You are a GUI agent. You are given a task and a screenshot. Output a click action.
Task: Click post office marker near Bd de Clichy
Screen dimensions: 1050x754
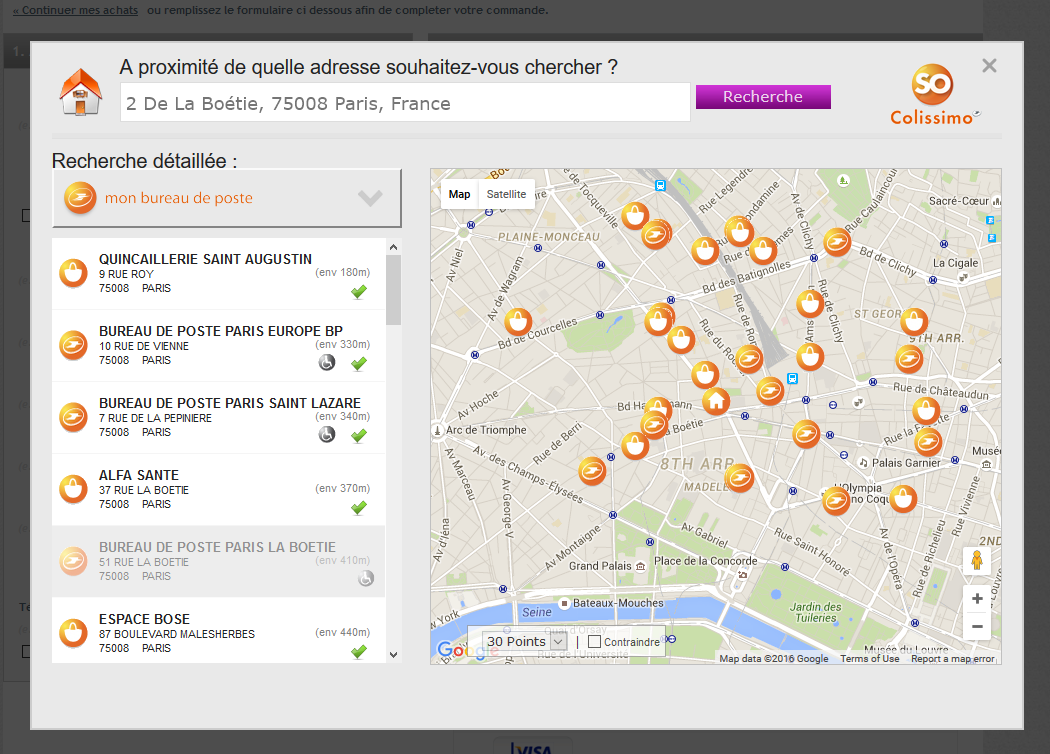point(837,242)
